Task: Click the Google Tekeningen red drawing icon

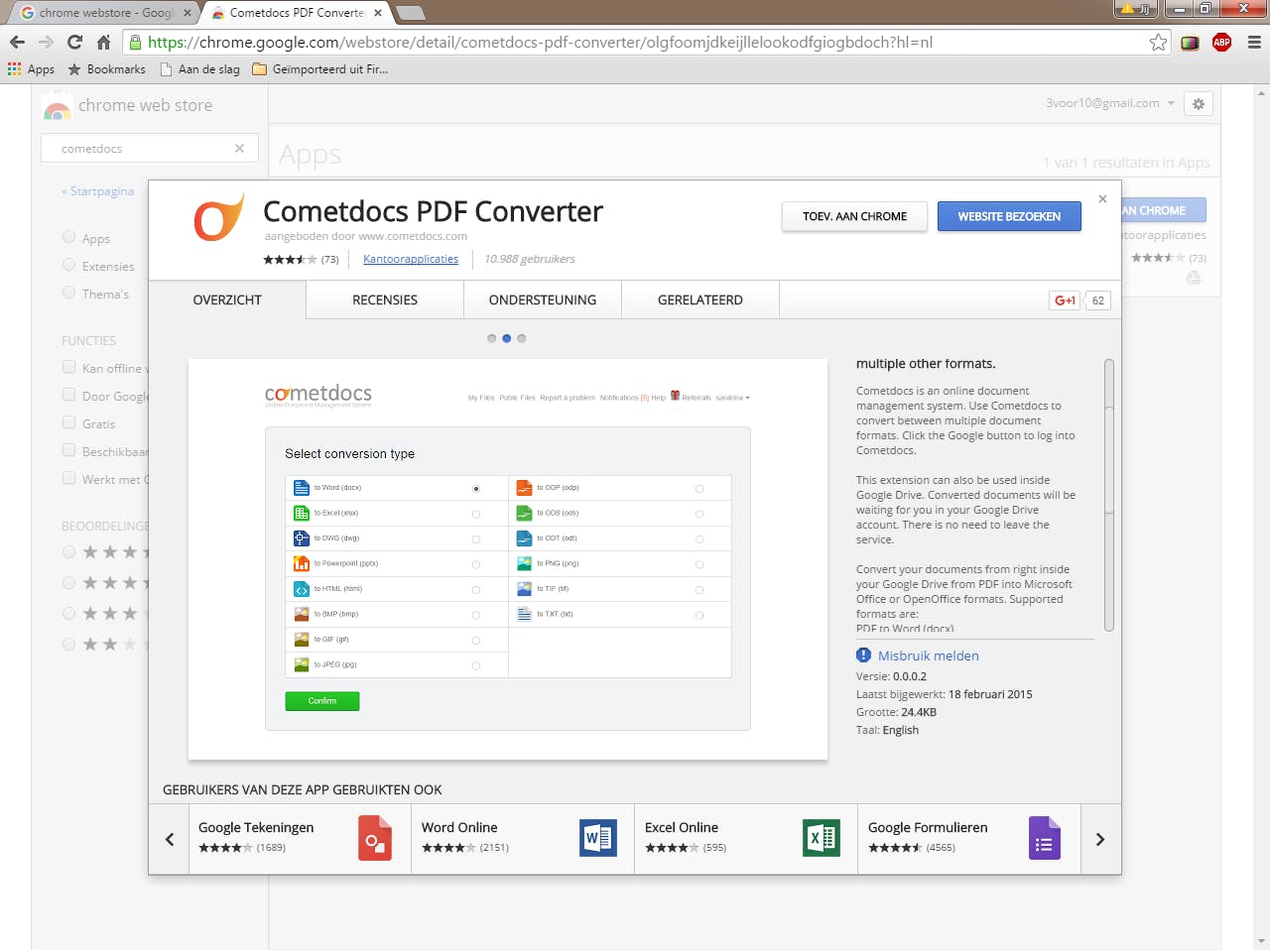Action: coord(375,838)
